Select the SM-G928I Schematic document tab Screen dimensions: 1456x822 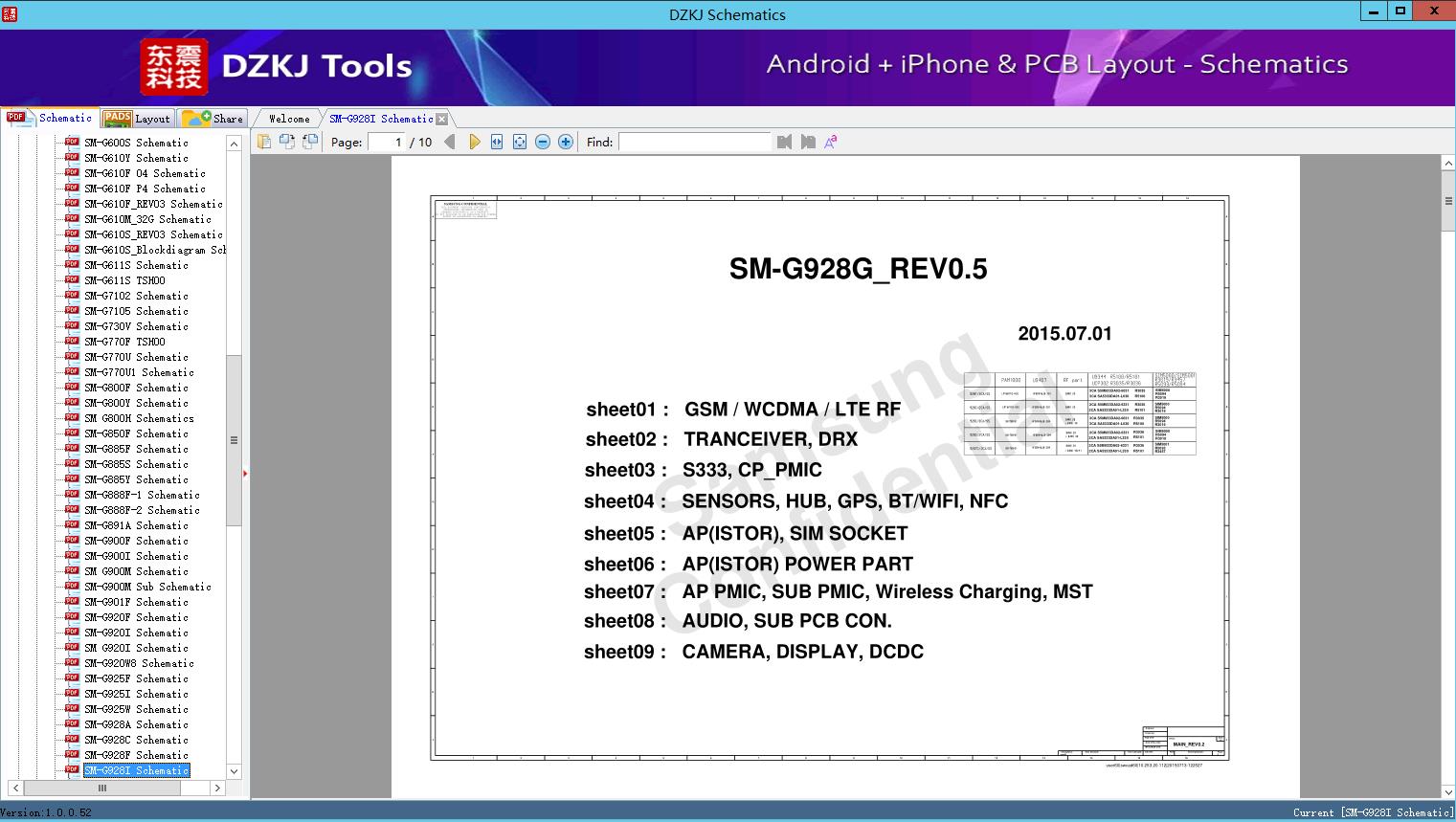[381, 119]
